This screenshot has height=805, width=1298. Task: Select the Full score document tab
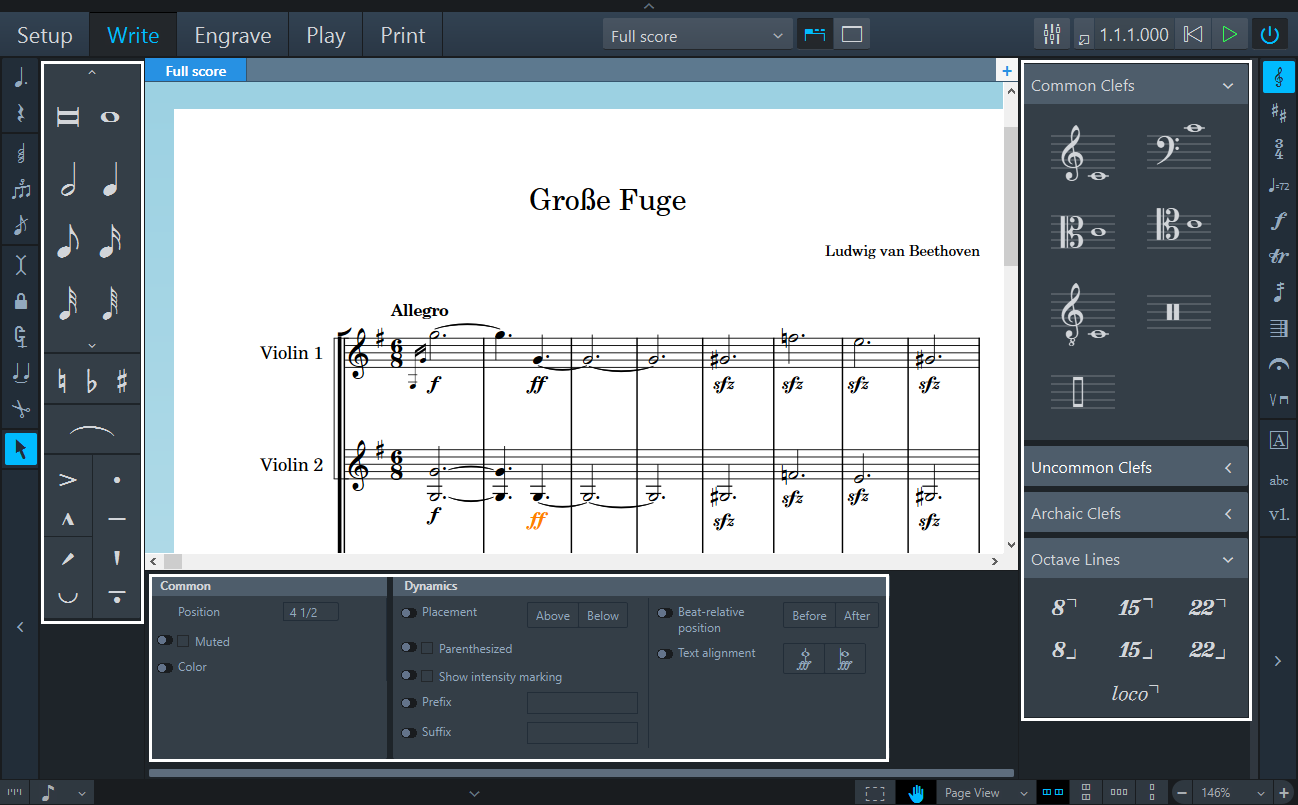coord(196,71)
